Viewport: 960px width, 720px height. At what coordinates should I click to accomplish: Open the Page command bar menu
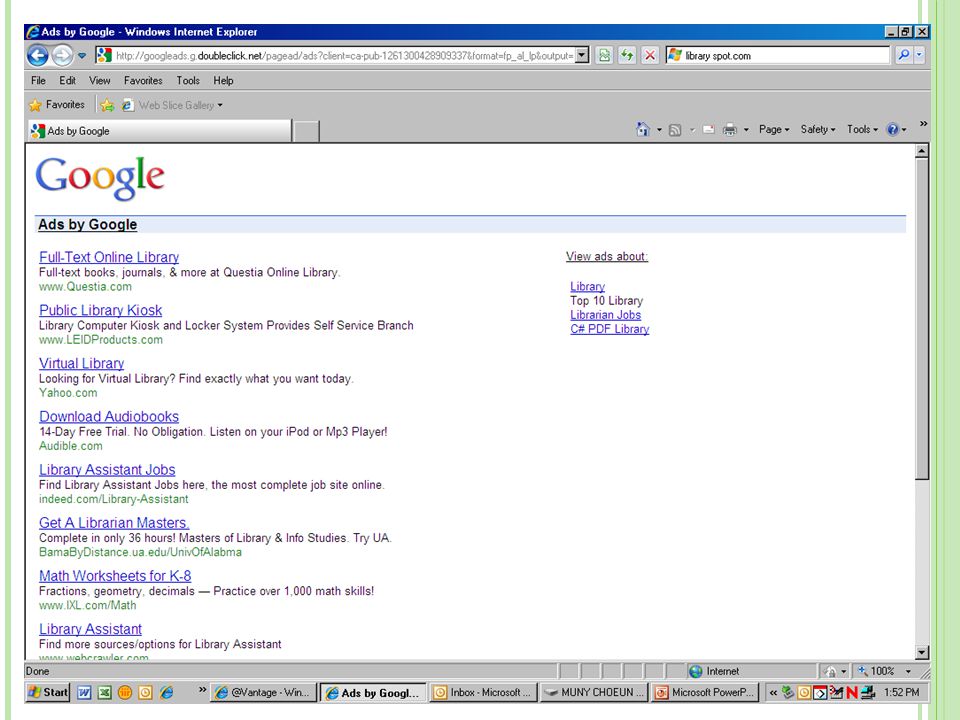[774, 129]
